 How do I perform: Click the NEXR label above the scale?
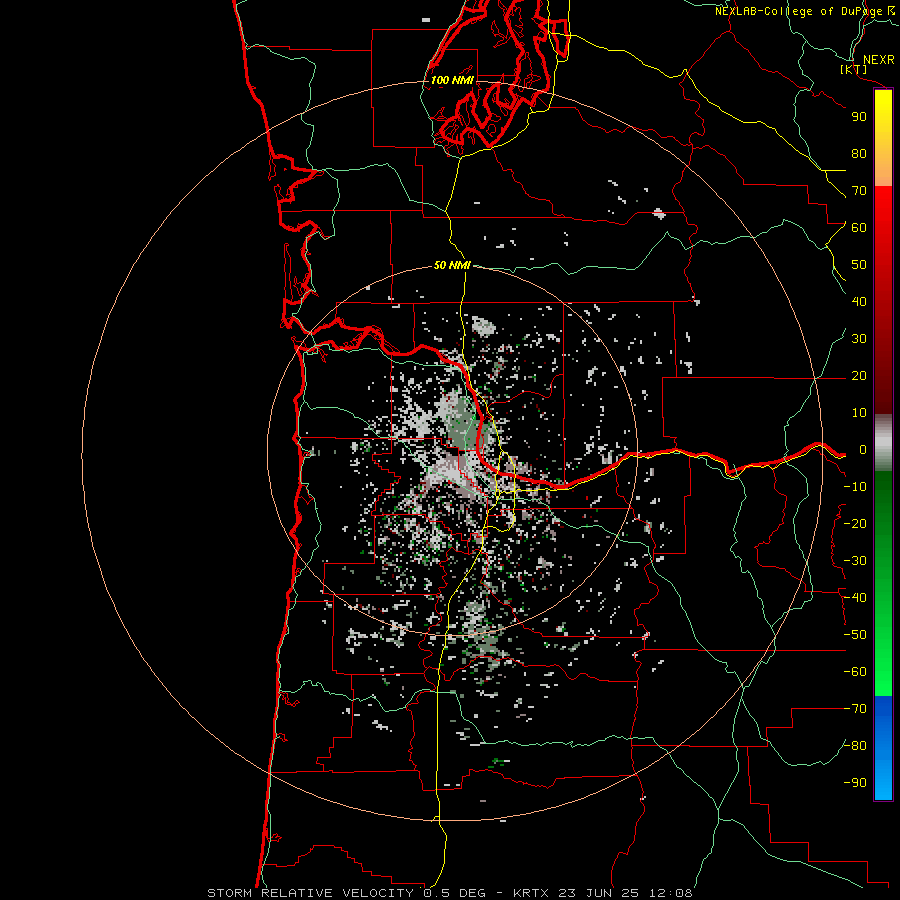coord(878,60)
